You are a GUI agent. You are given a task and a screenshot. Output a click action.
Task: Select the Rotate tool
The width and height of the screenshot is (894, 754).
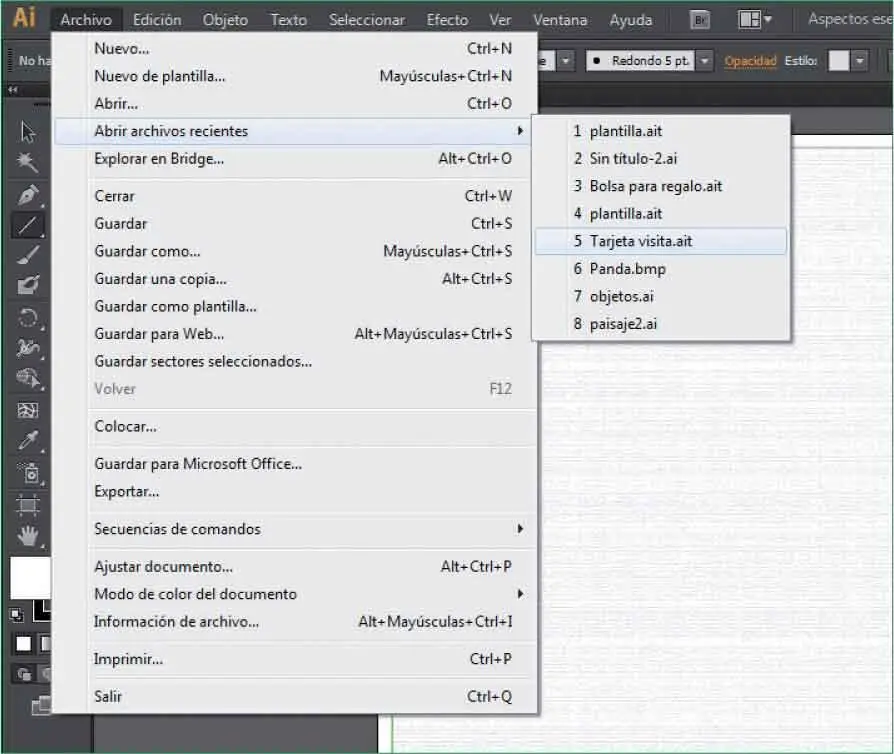tap(27, 318)
